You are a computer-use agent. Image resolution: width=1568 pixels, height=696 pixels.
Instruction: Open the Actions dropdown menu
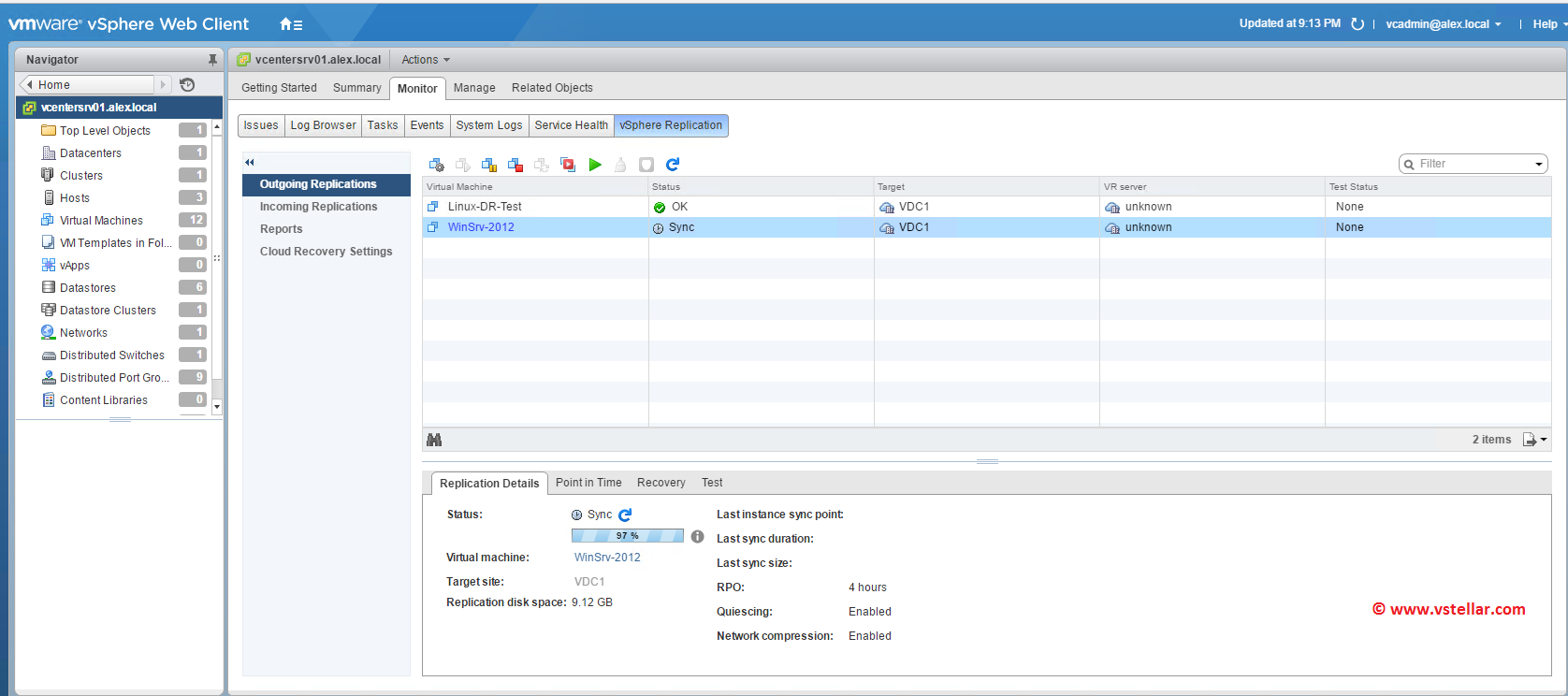[x=425, y=60]
